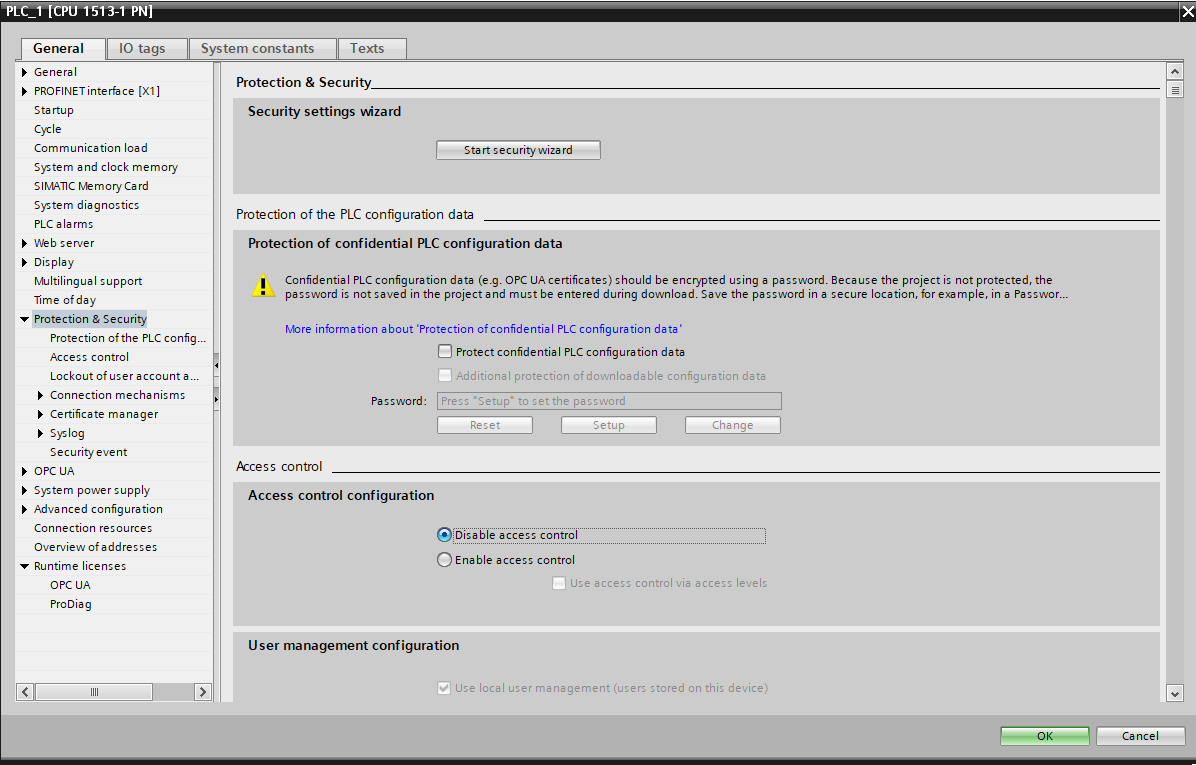Screen dimensions: 1196x765
Task: Click the Reset password button
Action: click(x=485, y=425)
